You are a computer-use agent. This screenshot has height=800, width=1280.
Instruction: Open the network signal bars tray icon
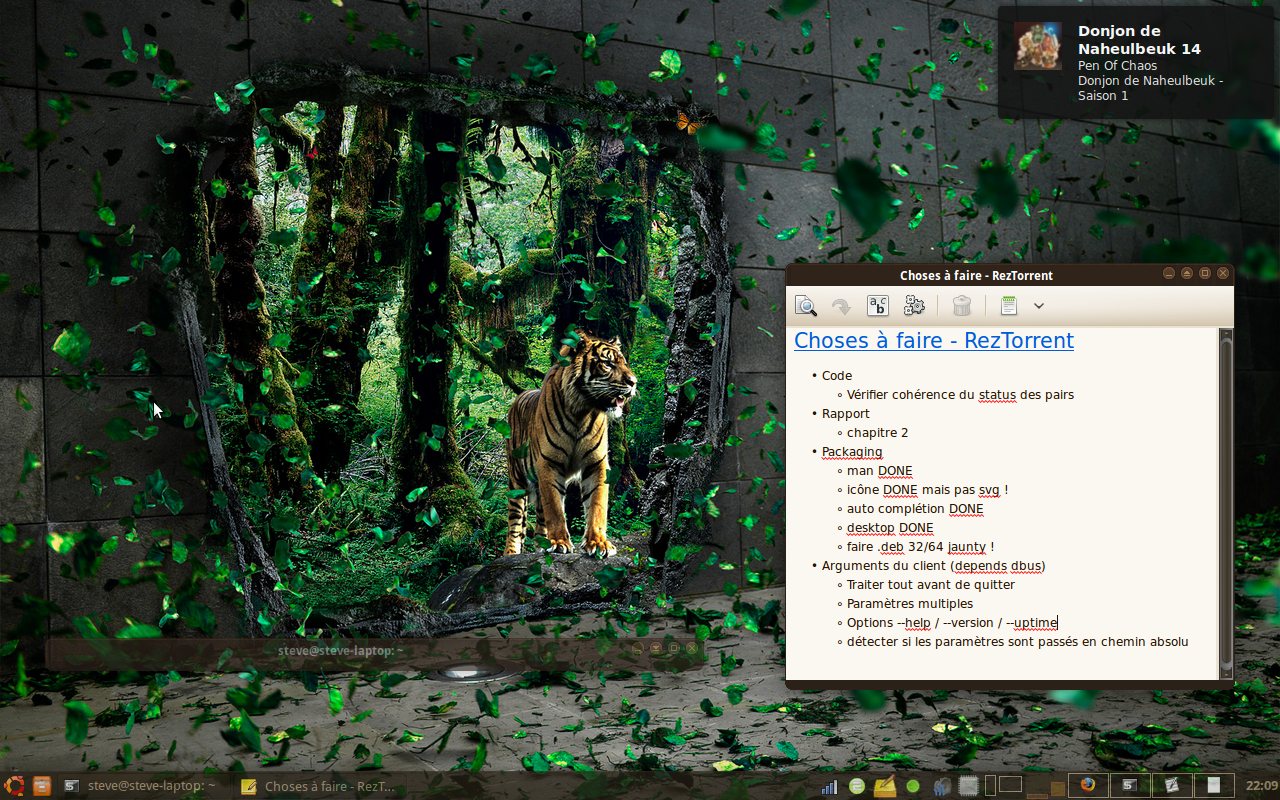[829, 787]
